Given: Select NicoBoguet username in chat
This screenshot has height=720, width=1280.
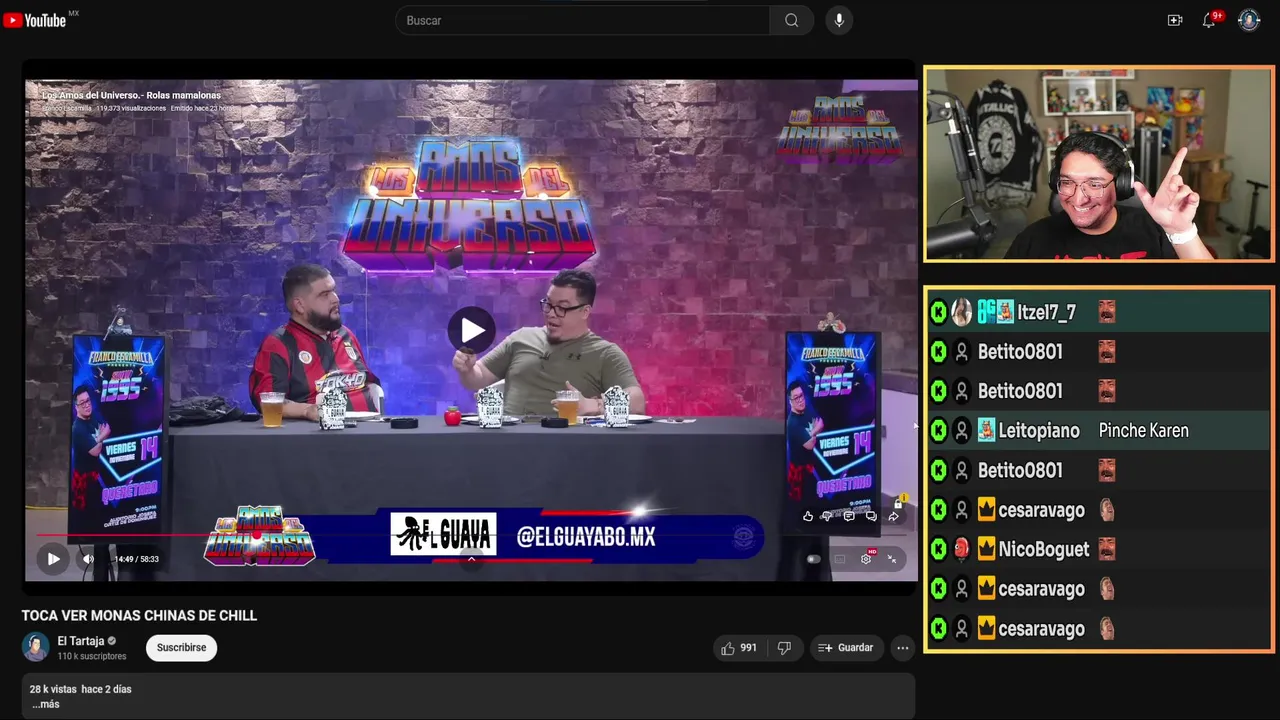Looking at the screenshot, I should (1043, 549).
